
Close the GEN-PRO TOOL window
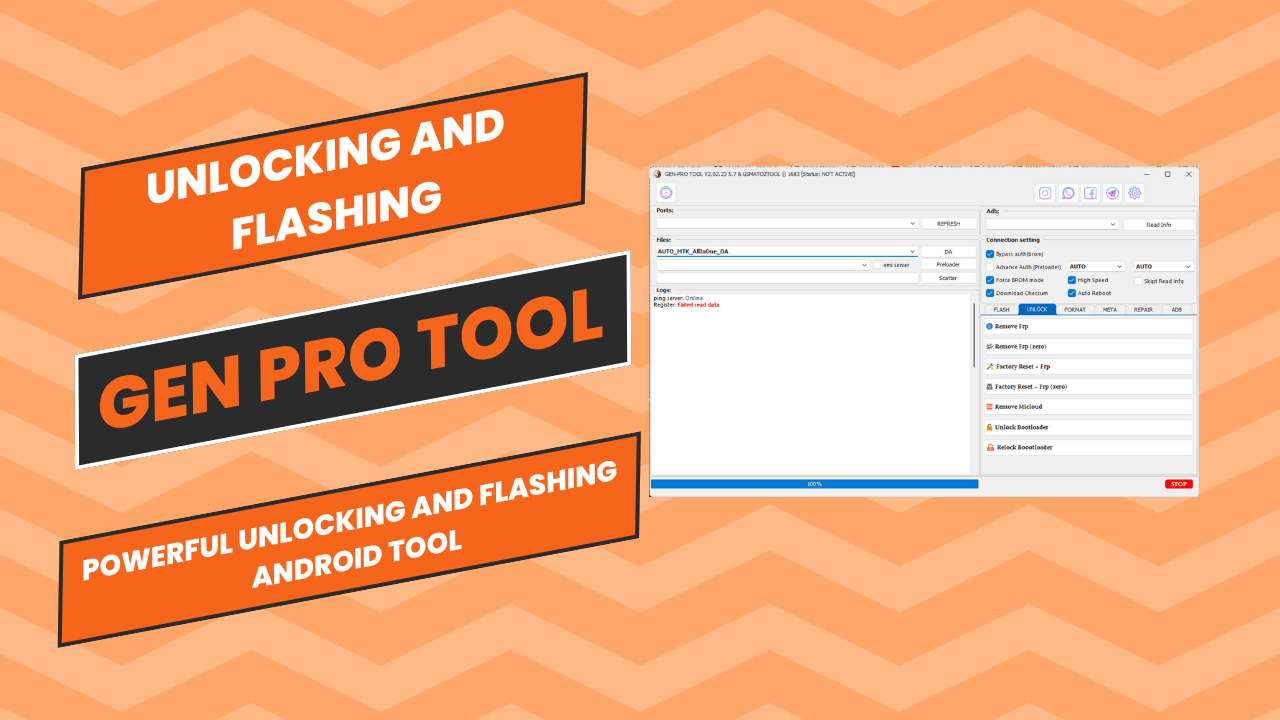click(x=1188, y=174)
